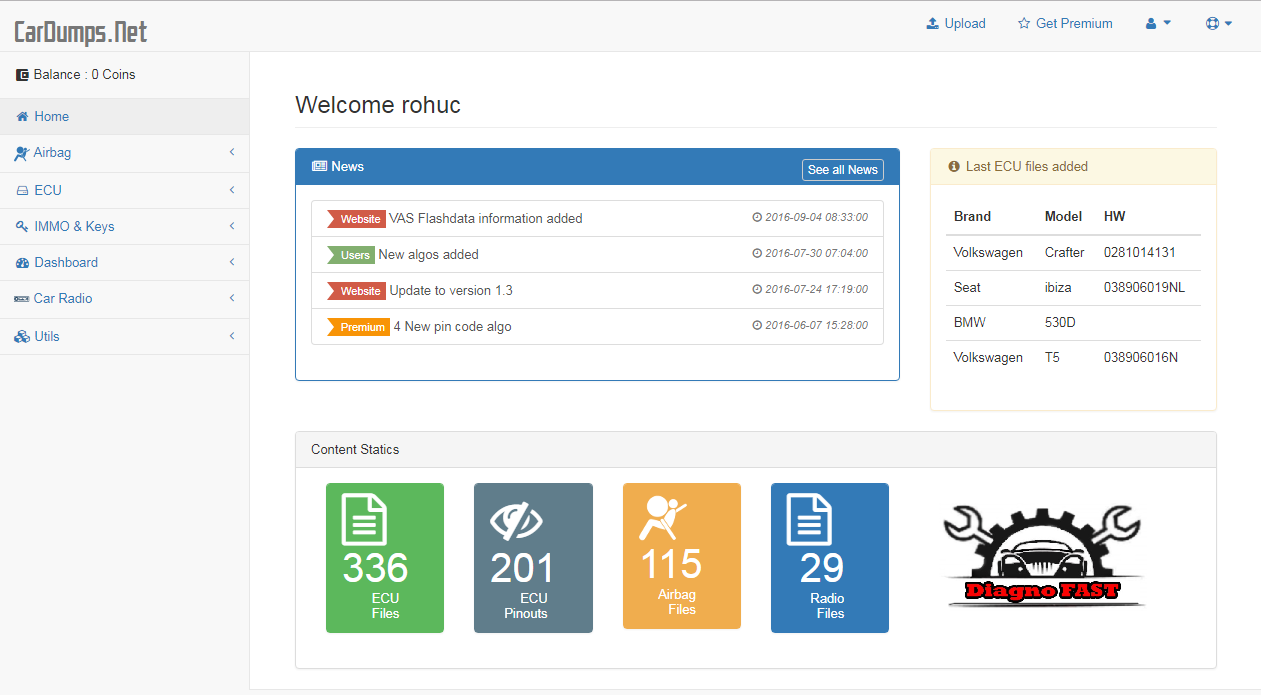Click the CarDumps.Net logo

(80, 32)
